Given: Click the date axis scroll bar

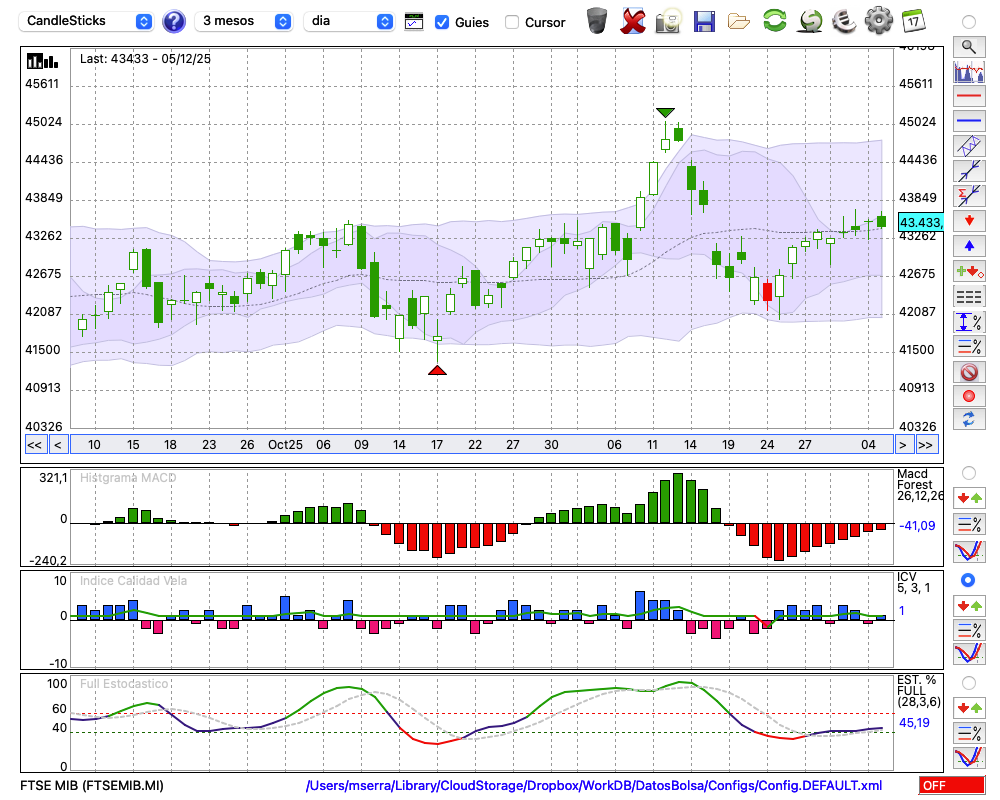Looking at the screenshot, I should click(482, 445).
